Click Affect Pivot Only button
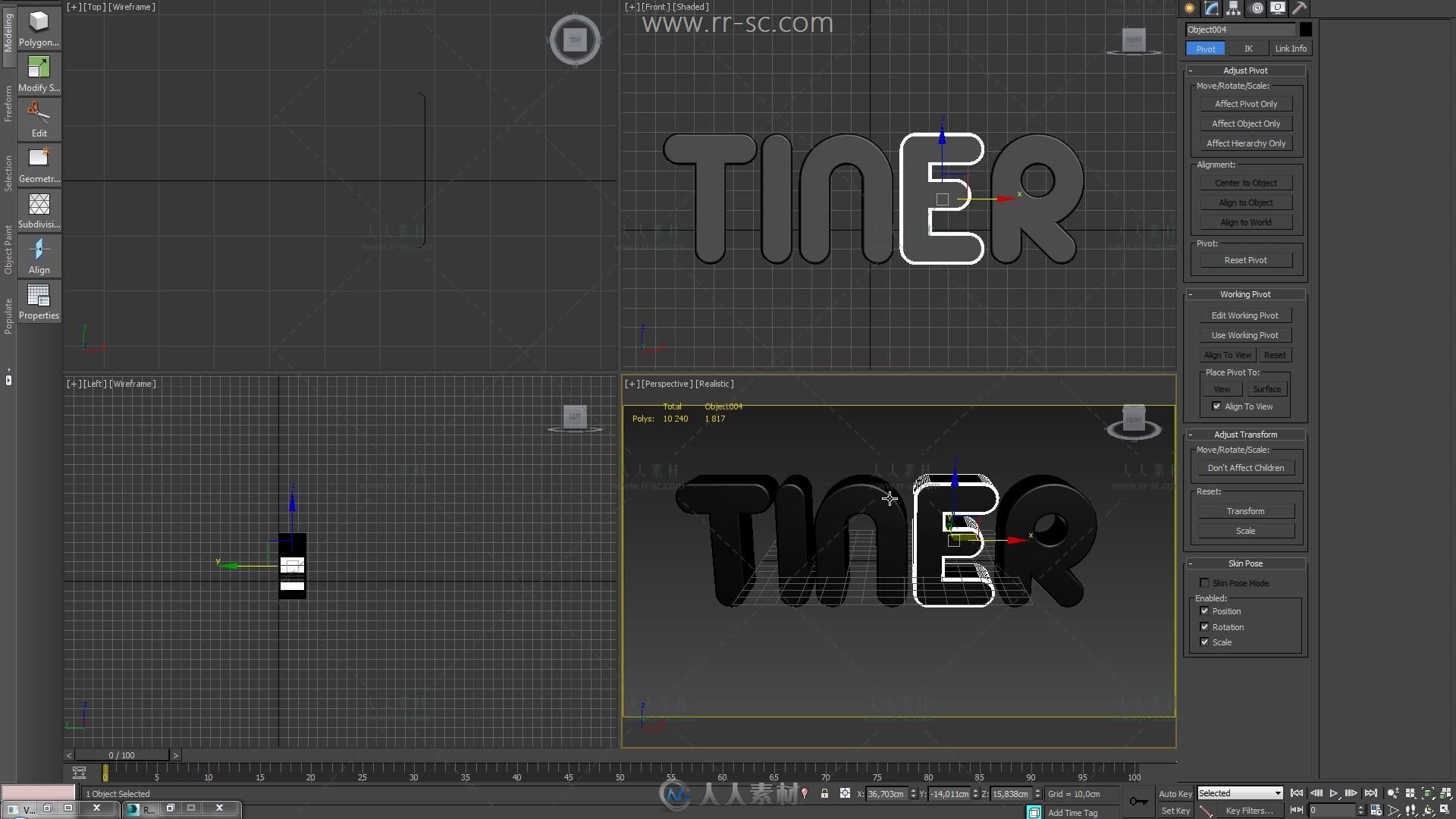This screenshot has height=819, width=1456. point(1246,103)
